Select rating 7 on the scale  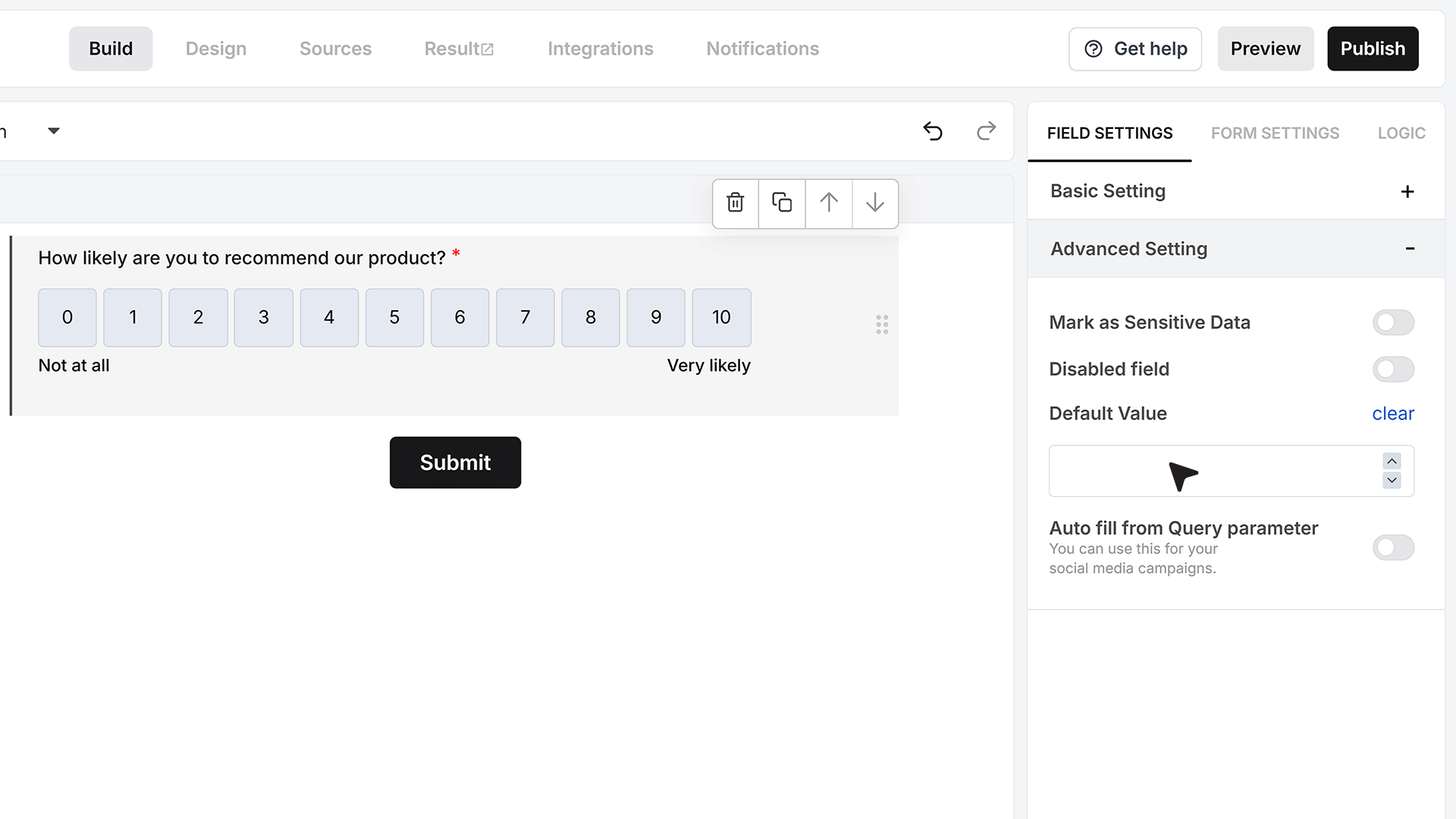tap(525, 318)
